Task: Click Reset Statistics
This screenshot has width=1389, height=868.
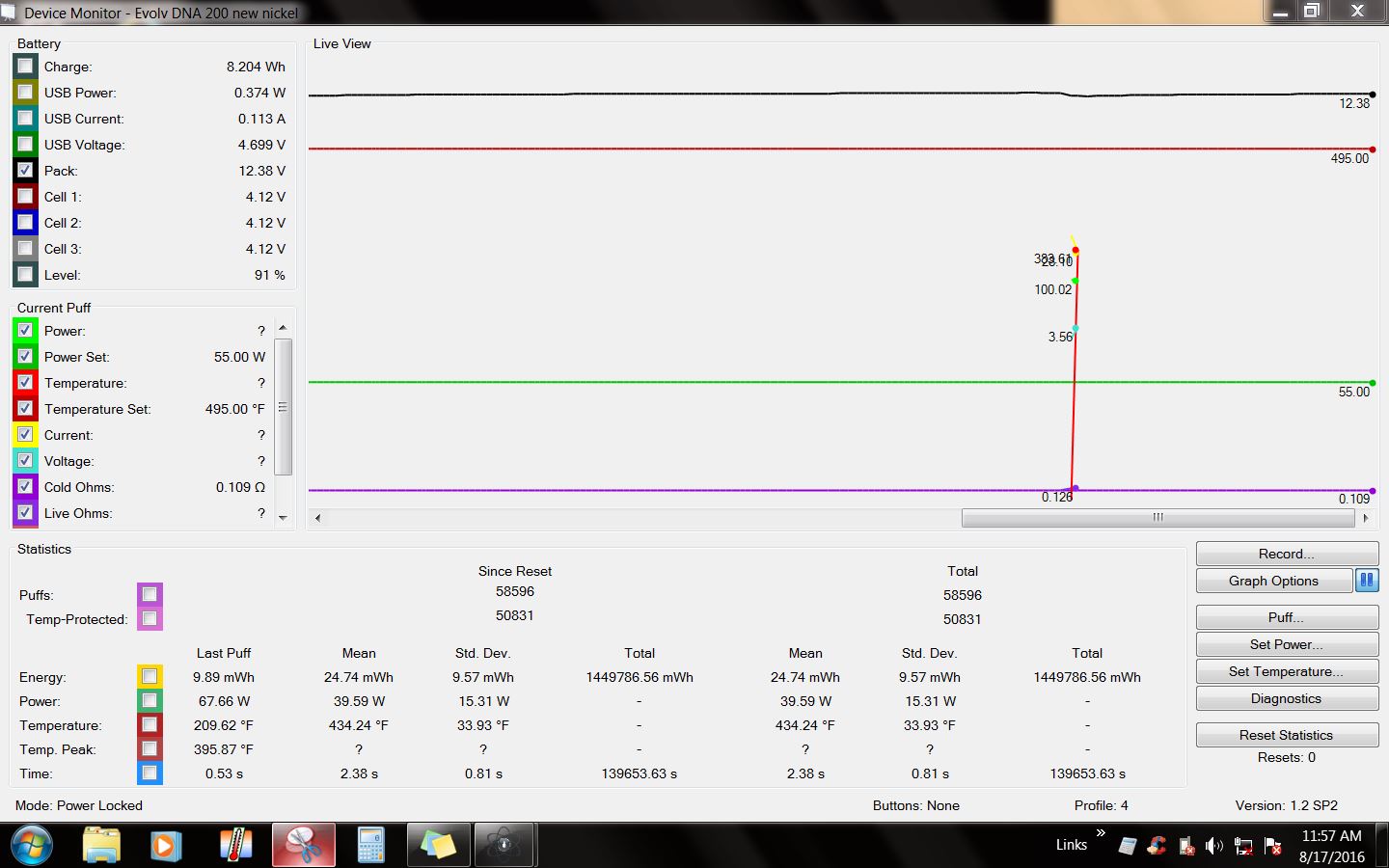Action: pyautogui.click(x=1287, y=735)
